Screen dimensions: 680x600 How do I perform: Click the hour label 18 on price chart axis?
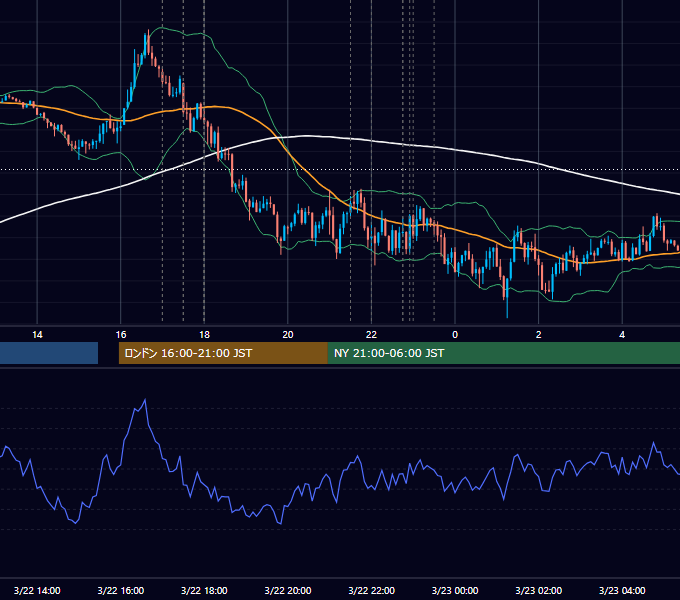[204, 335]
